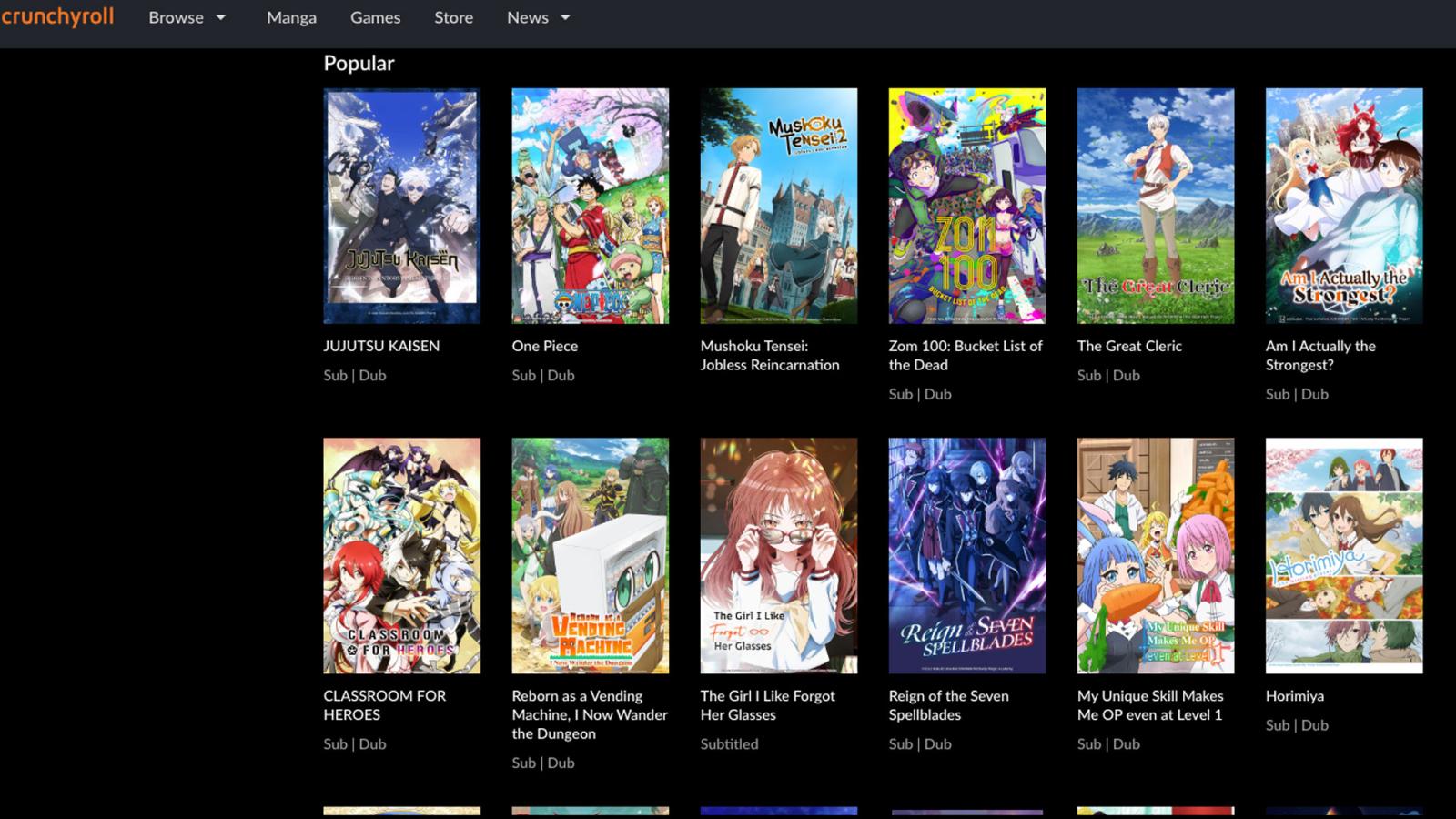
Task: Go to the Manga section
Action: tap(291, 17)
